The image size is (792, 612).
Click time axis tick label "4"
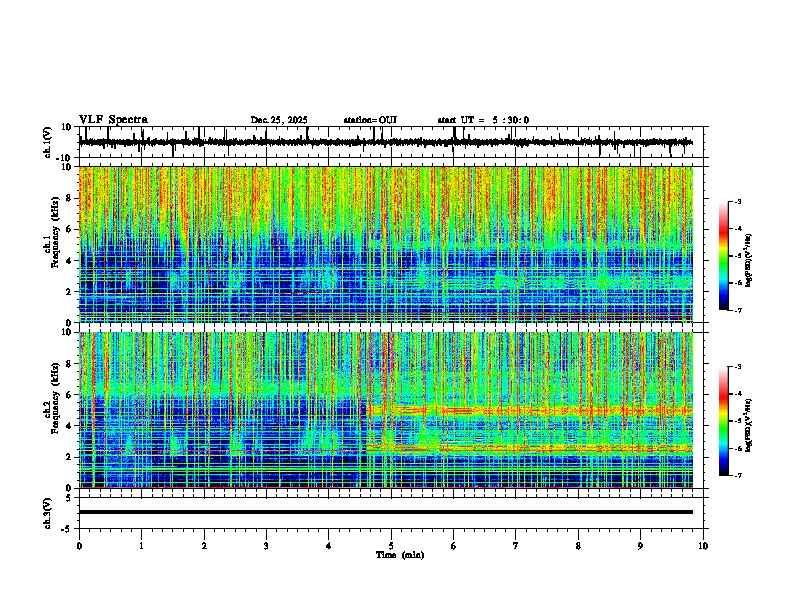click(x=329, y=546)
